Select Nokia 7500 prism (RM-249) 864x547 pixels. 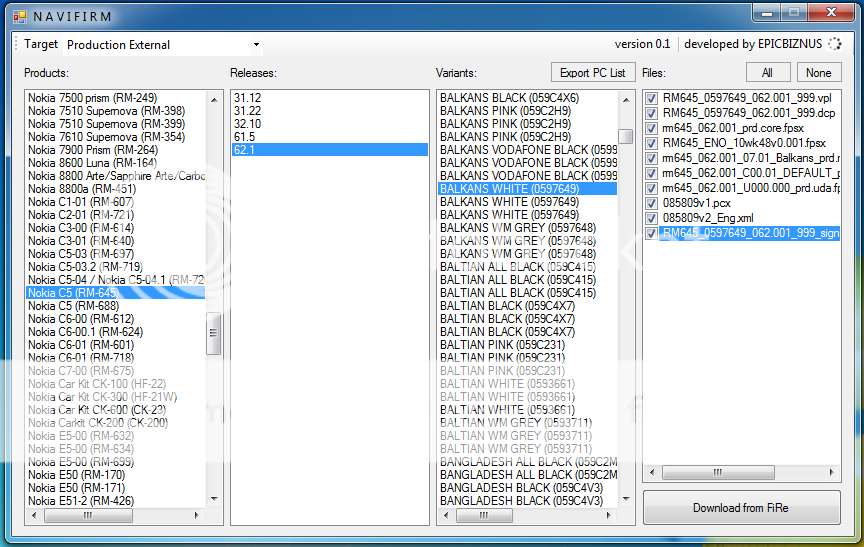pyautogui.click(x=116, y=98)
